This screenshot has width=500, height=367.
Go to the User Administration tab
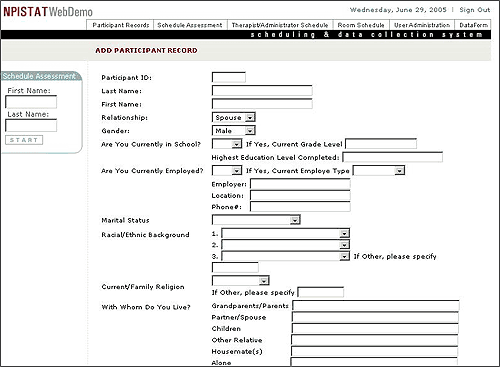tap(422, 25)
